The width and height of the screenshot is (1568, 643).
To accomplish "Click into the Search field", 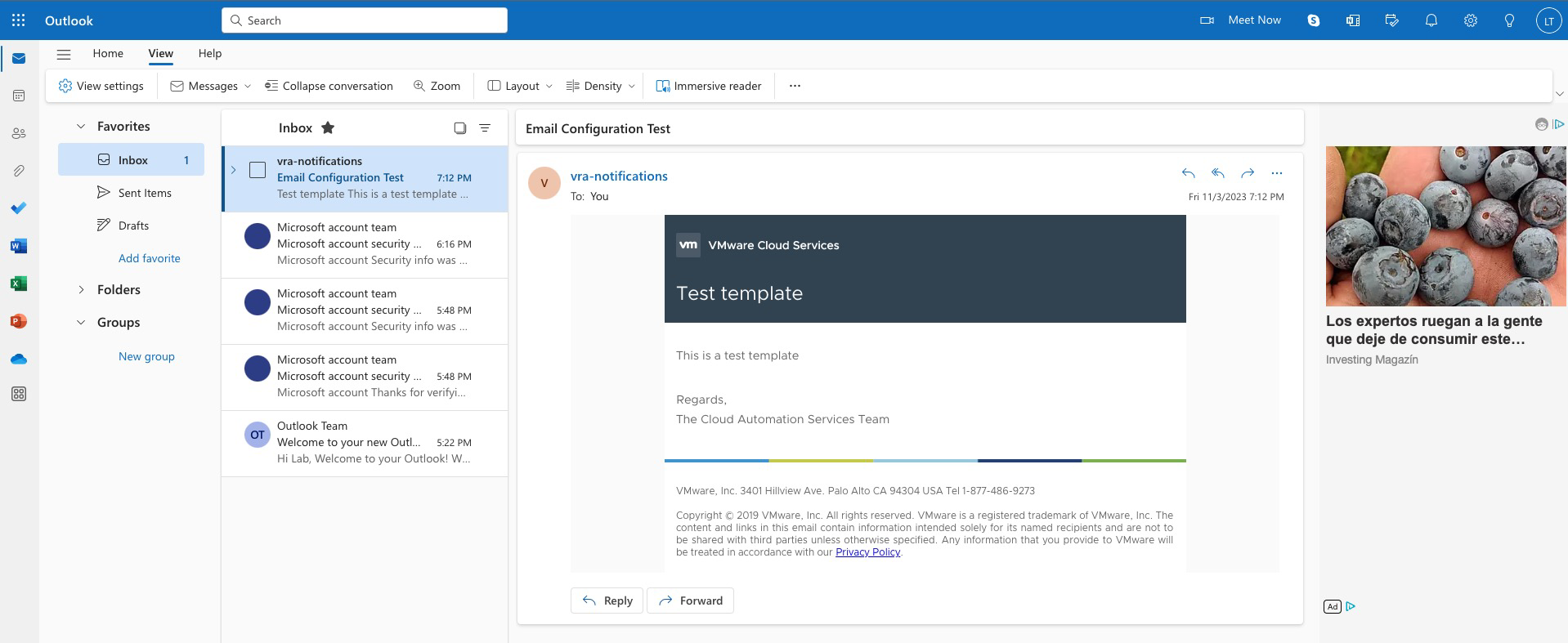I will (364, 20).
